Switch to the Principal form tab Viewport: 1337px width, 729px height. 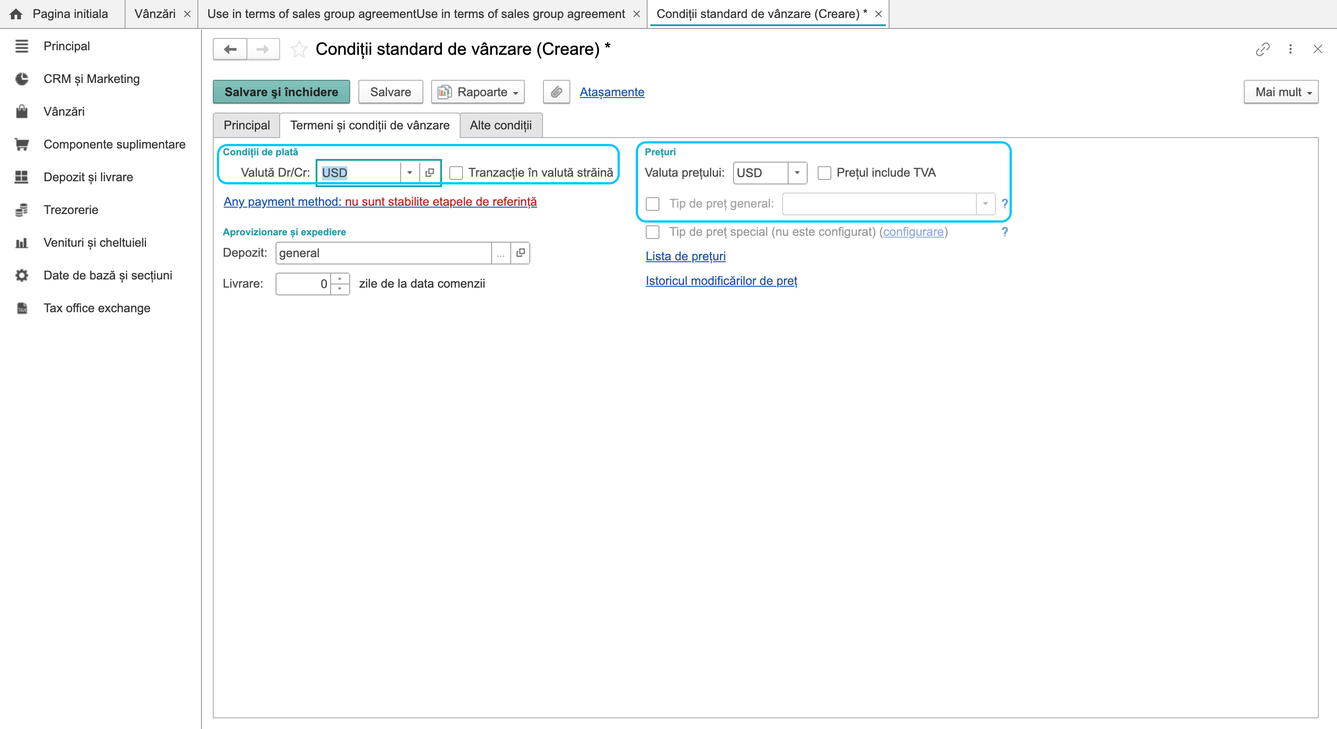click(x=247, y=125)
